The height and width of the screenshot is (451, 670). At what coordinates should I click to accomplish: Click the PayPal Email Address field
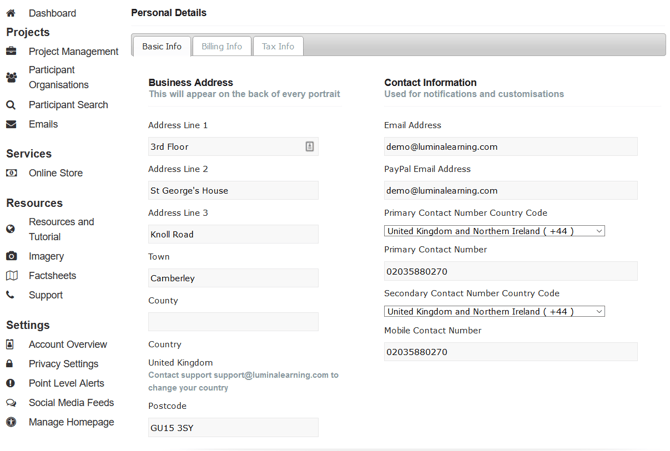point(510,190)
